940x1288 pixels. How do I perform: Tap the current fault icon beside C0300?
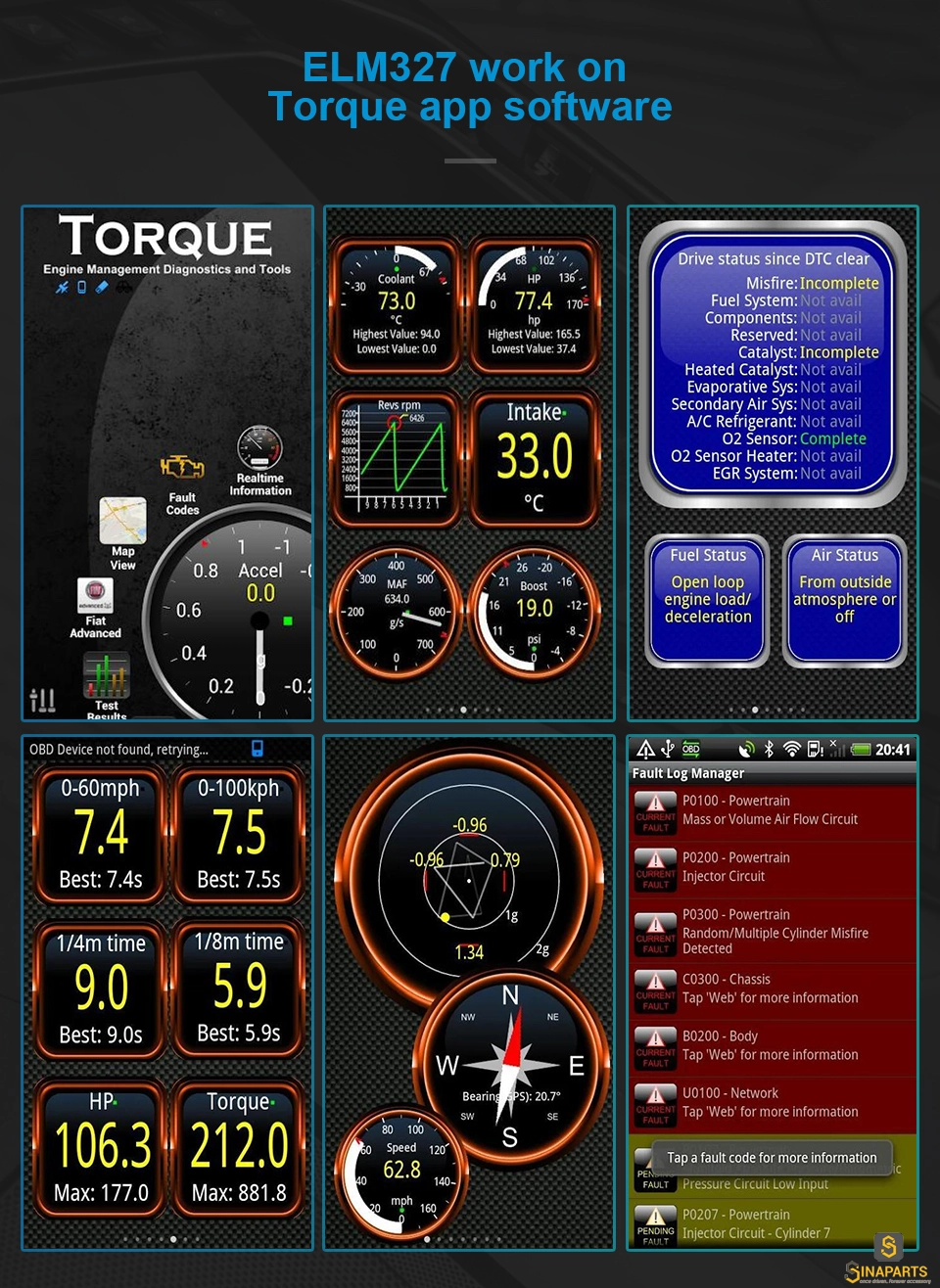pyautogui.click(x=656, y=990)
